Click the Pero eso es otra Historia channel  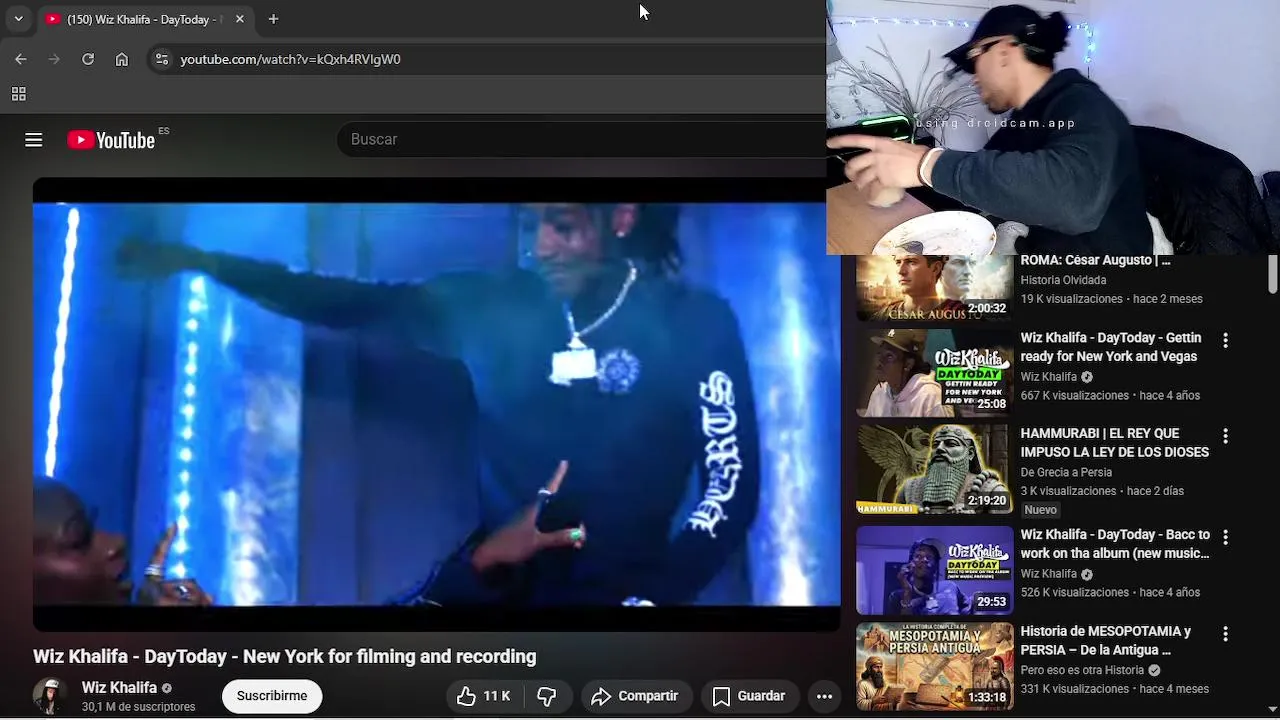click(x=1082, y=670)
